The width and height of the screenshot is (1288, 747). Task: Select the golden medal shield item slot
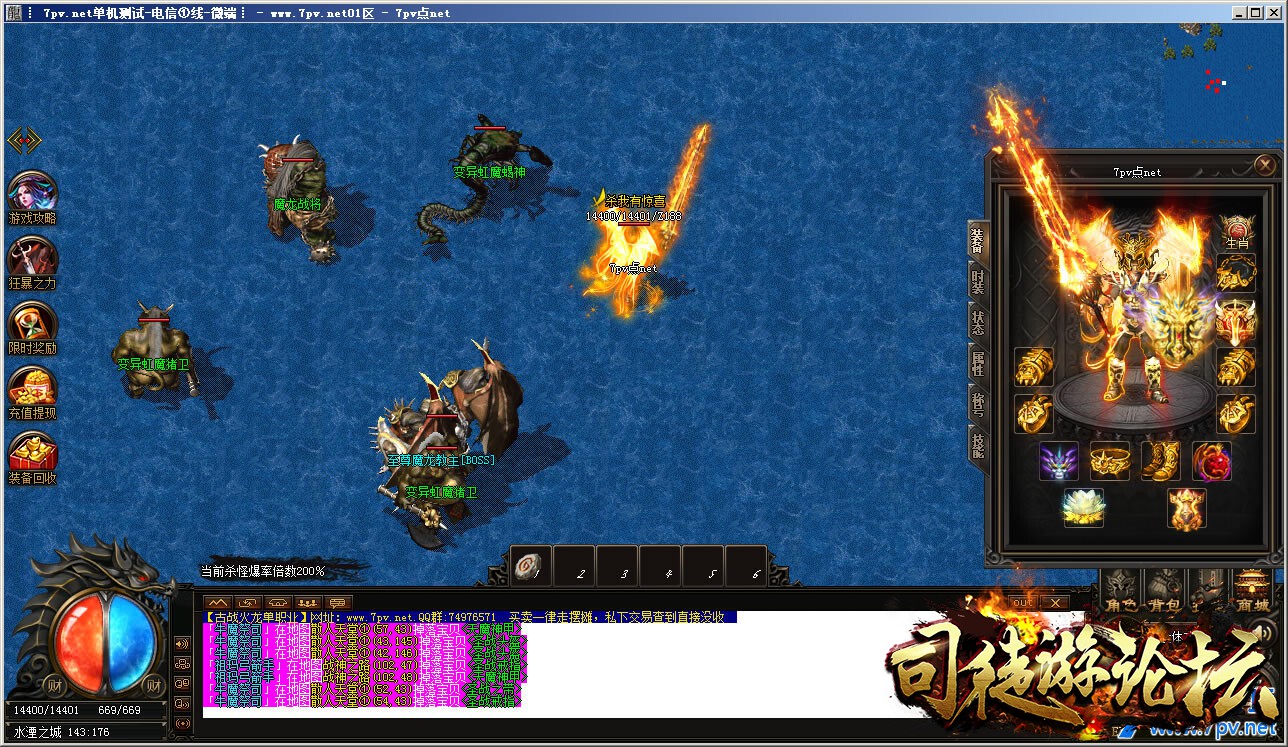tap(1187, 508)
